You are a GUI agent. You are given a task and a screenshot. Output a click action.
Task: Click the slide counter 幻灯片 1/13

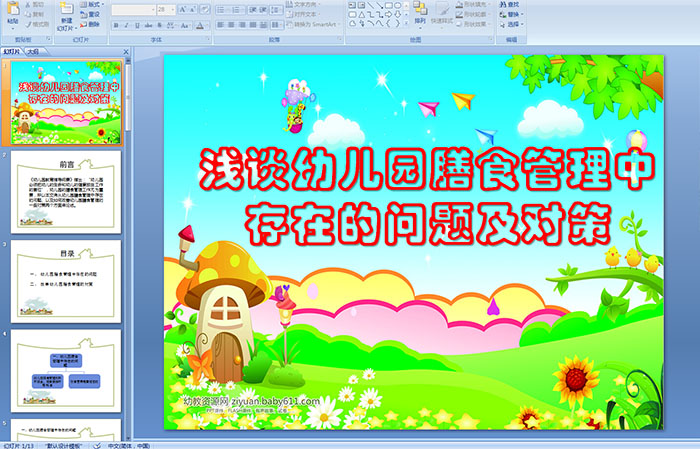(x=18, y=446)
